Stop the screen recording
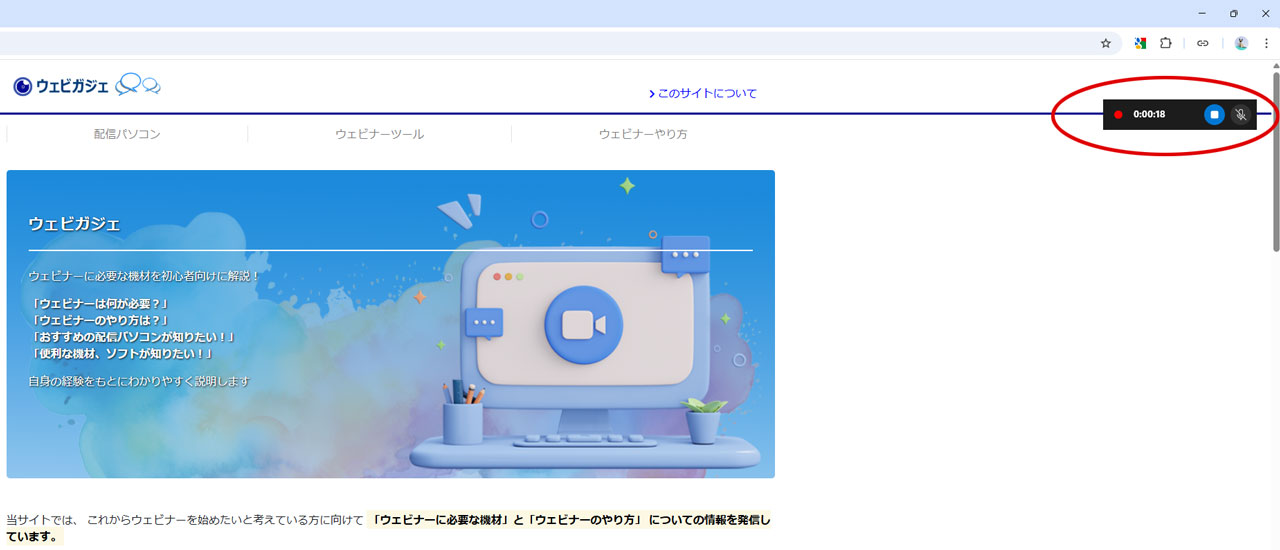The height and width of the screenshot is (550, 1280). click(x=1214, y=114)
